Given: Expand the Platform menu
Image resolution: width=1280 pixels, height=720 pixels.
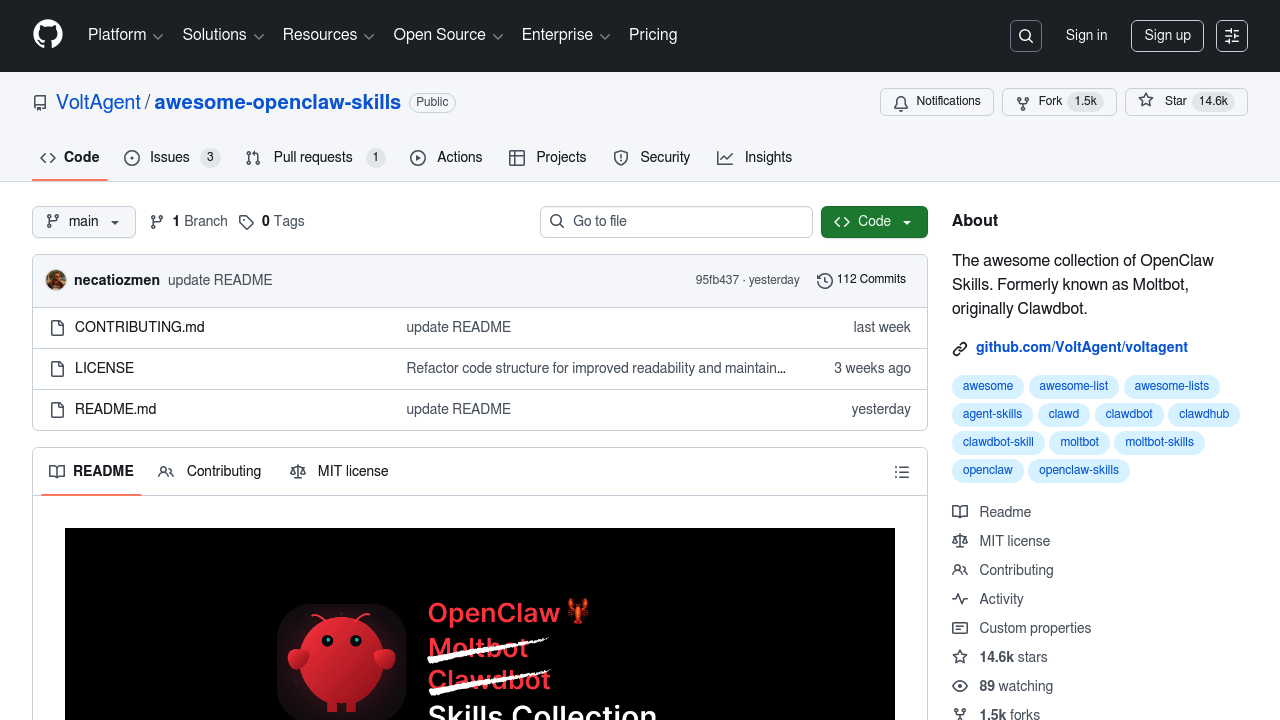Looking at the screenshot, I should click(x=125, y=35).
